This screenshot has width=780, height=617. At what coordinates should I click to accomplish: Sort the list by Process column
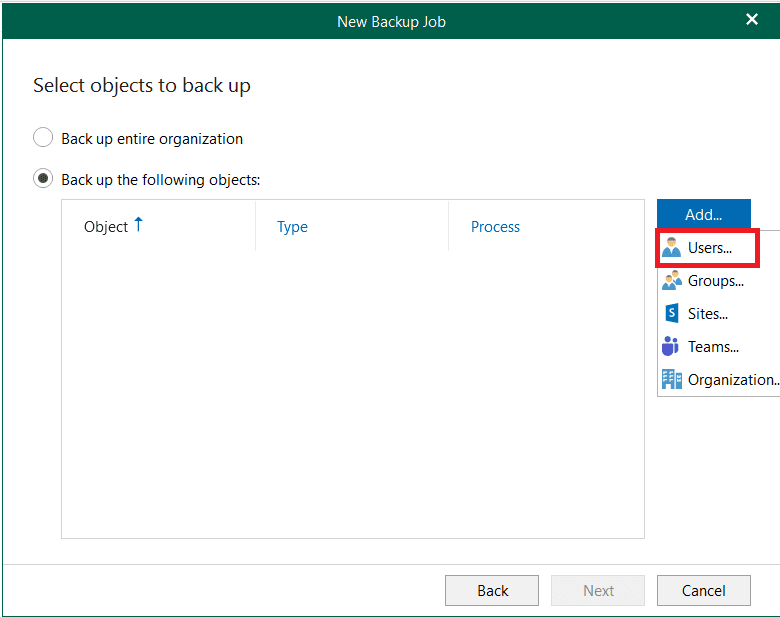click(x=546, y=226)
